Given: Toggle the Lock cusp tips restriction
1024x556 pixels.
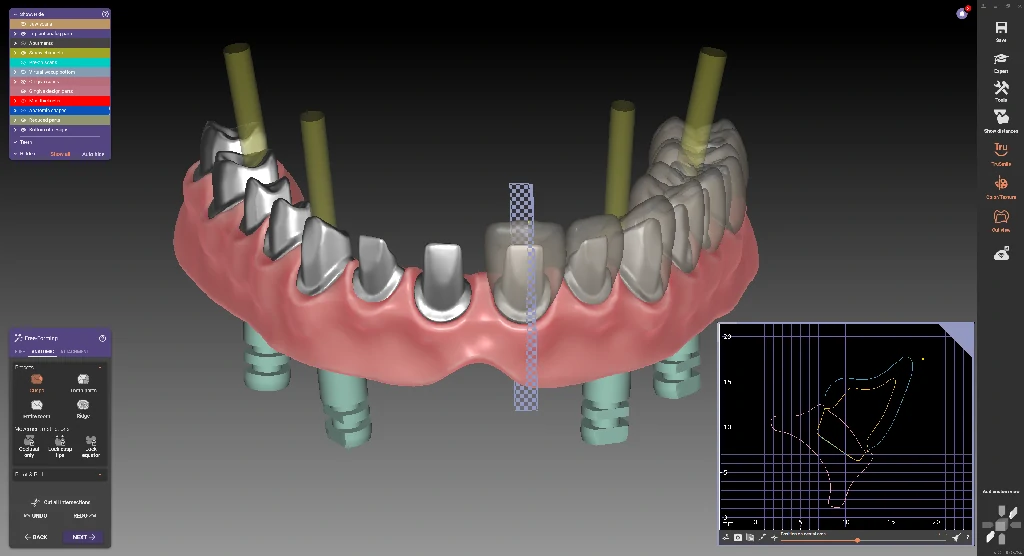Looking at the screenshot, I should tap(60, 444).
